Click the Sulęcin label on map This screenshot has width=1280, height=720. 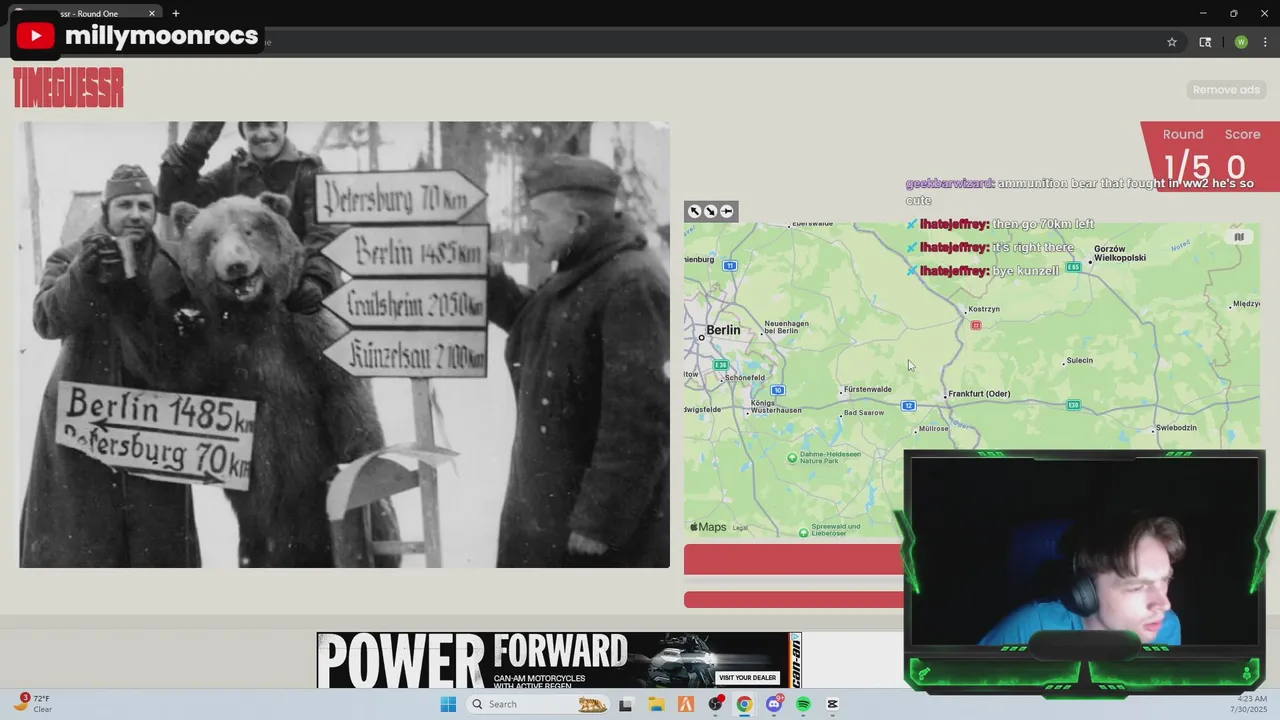[x=1080, y=360]
